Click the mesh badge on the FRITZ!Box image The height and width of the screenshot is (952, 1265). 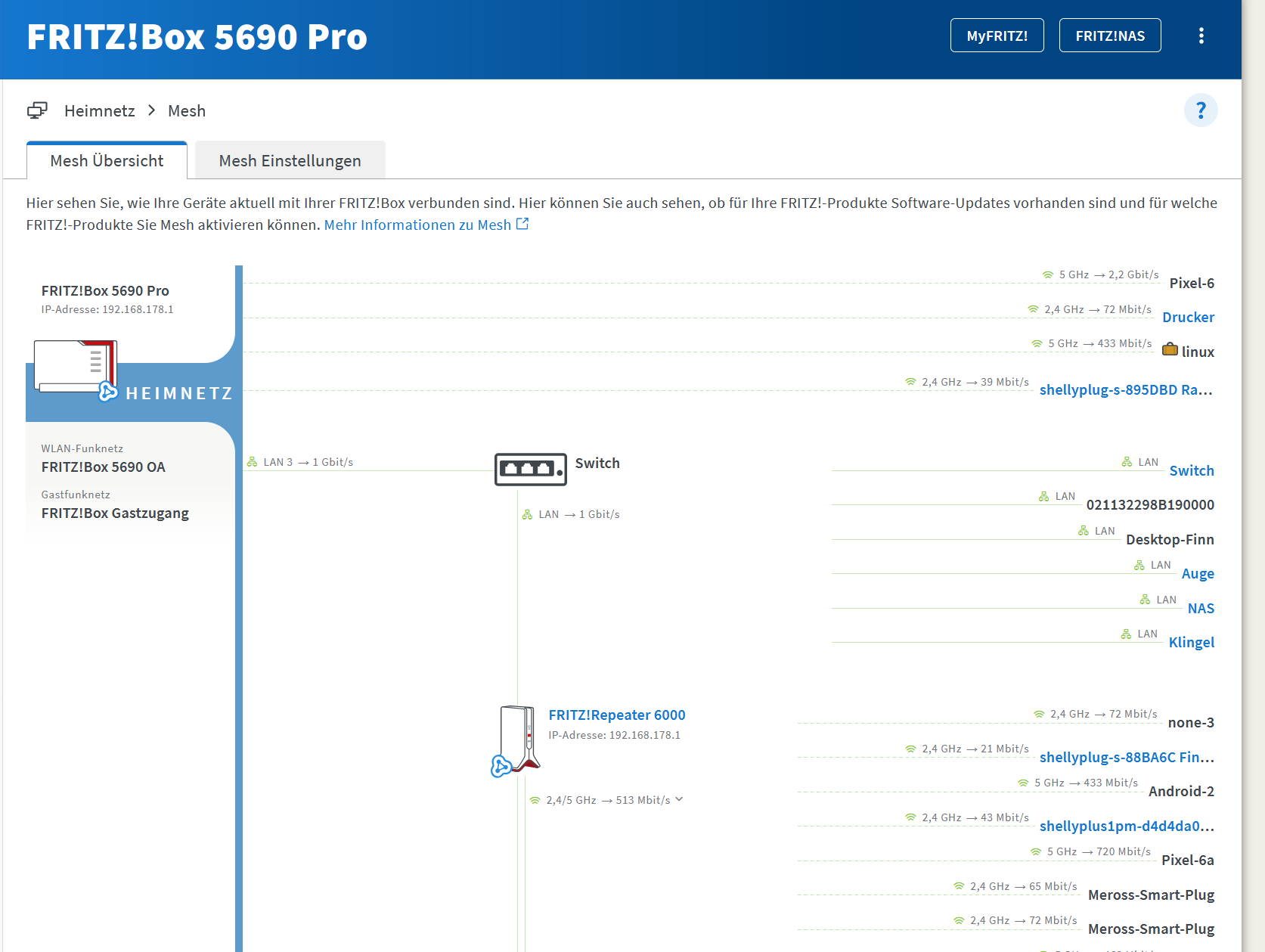[108, 391]
